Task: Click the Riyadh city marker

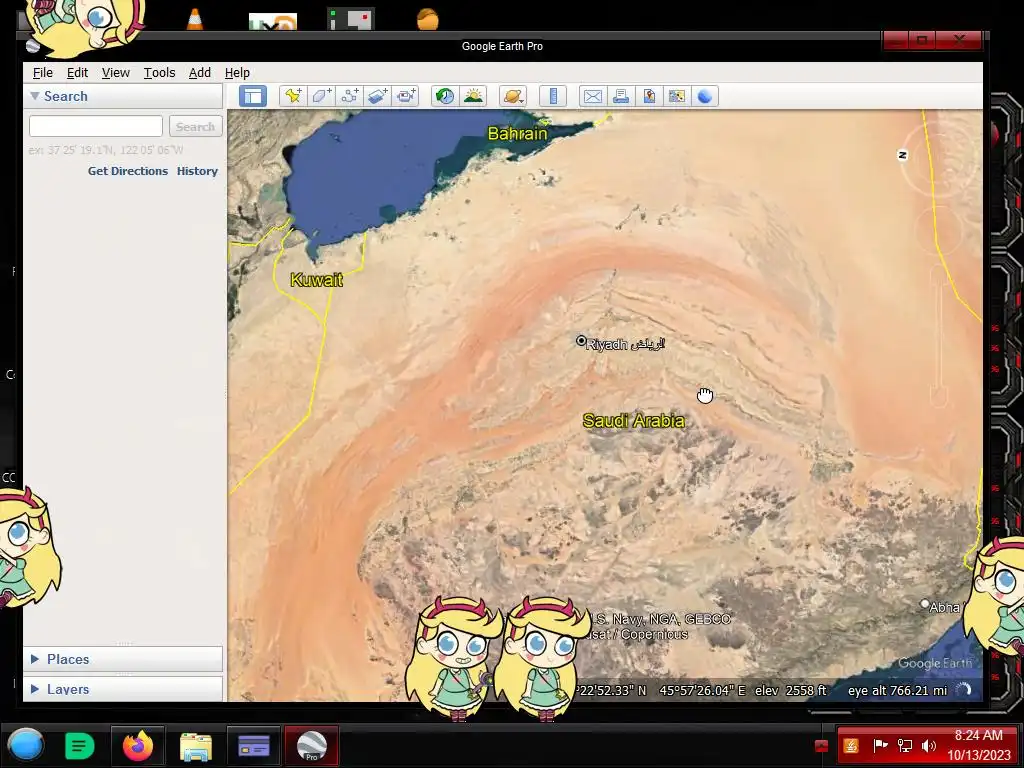Action: click(581, 341)
